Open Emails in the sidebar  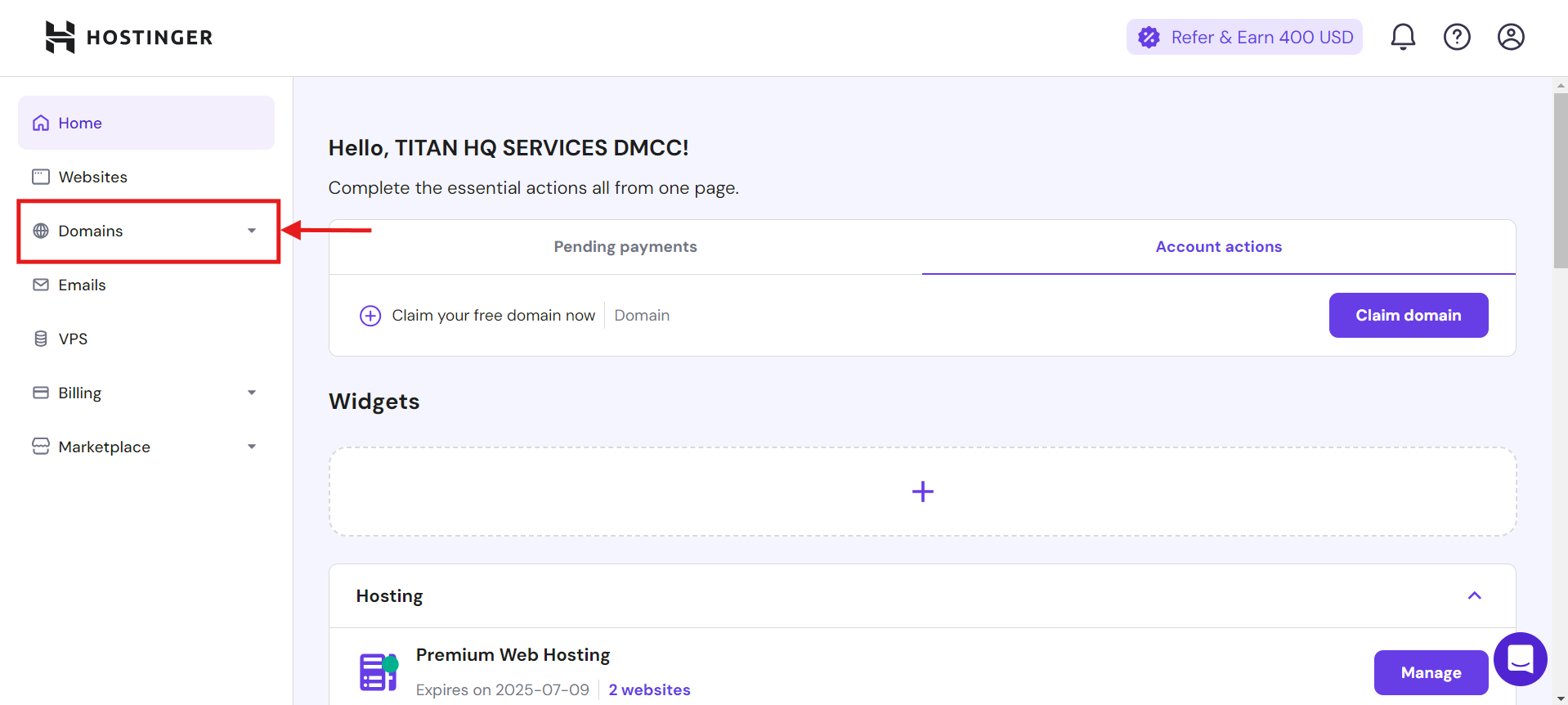(x=146, y=285)
